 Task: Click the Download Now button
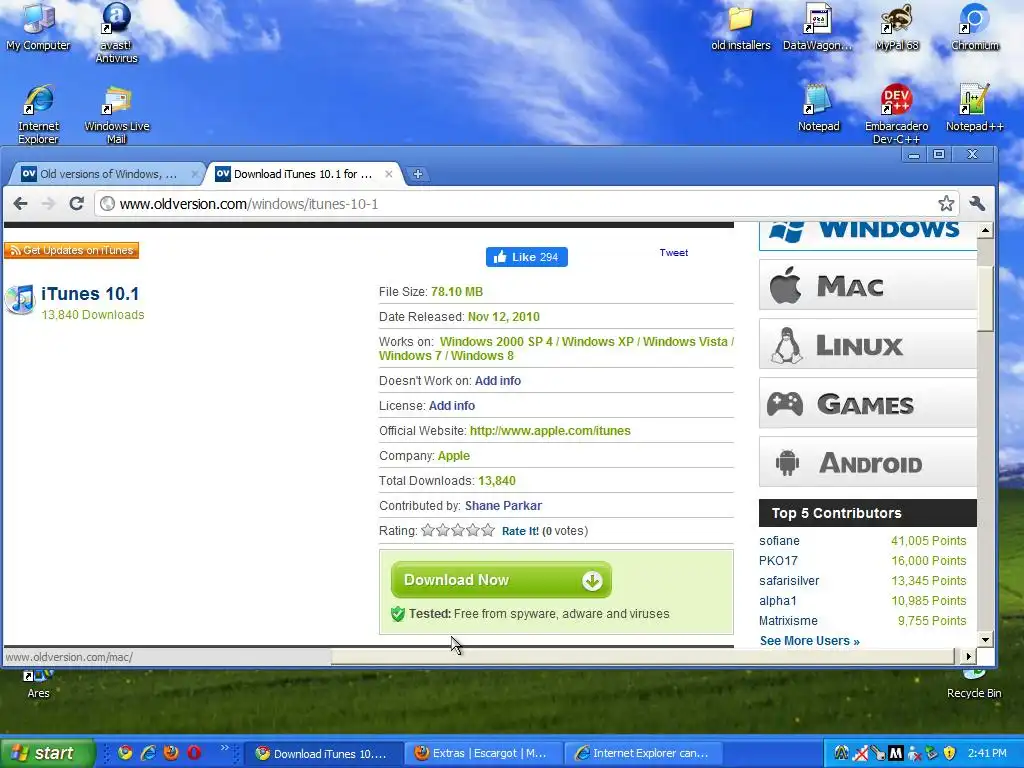click(501, 580)
